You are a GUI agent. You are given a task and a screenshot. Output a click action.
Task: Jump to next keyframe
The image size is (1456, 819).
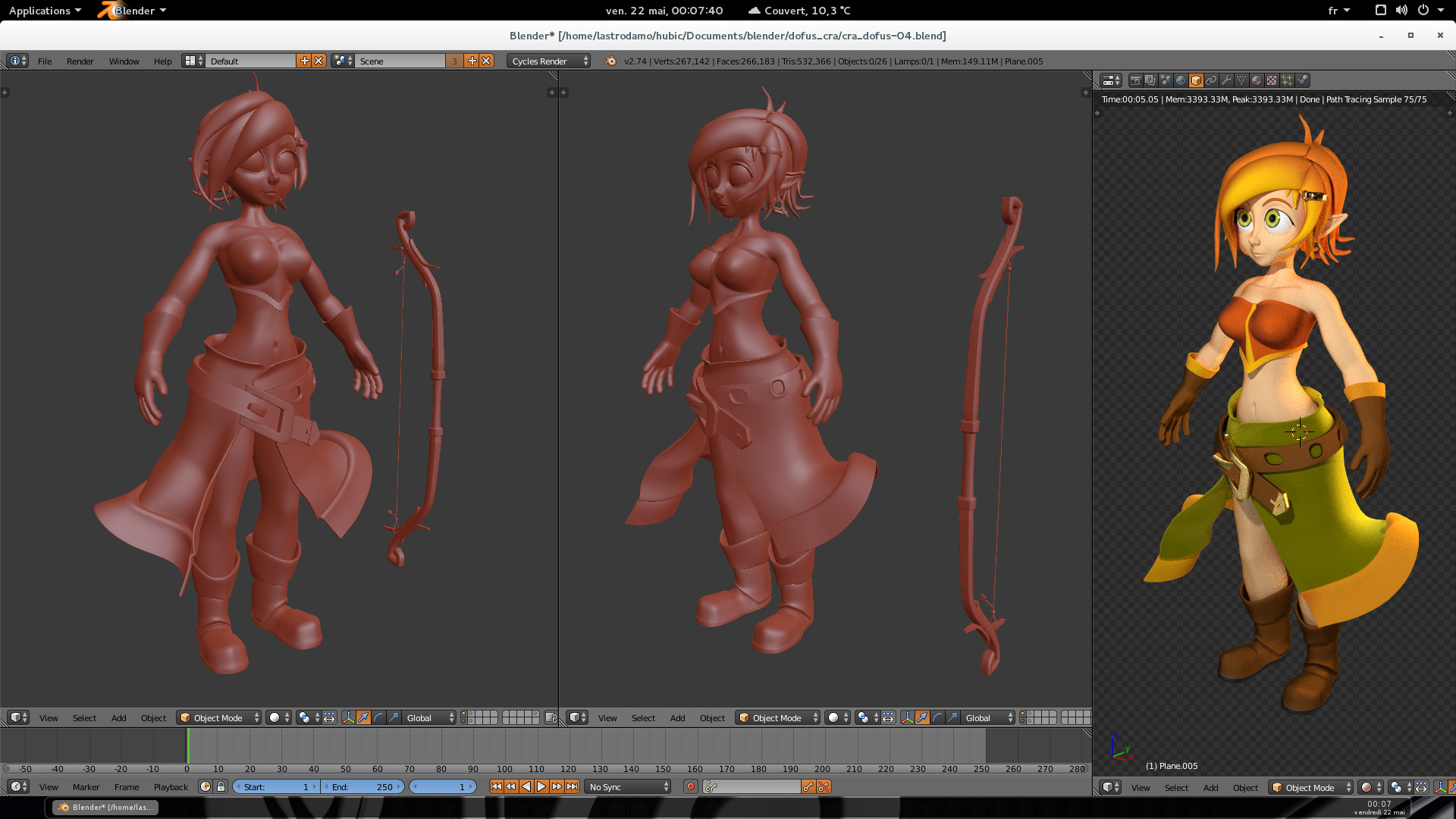[x=557, y=786]
